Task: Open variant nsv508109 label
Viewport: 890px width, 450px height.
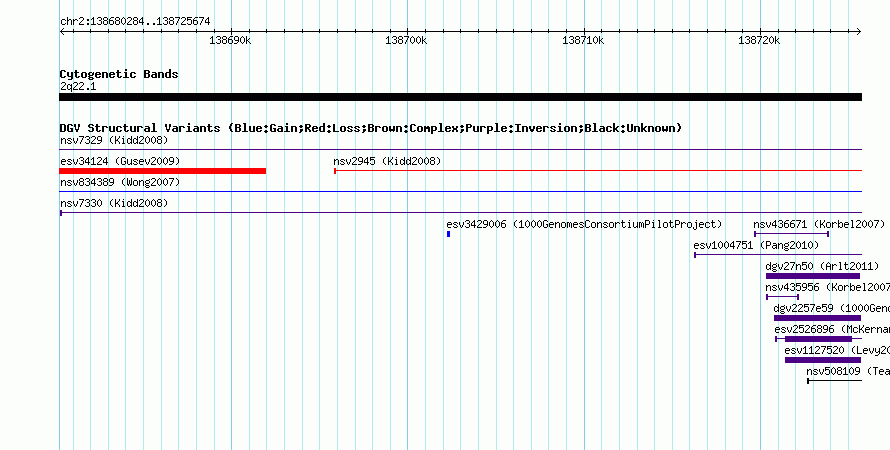Action: pos(847,371)
